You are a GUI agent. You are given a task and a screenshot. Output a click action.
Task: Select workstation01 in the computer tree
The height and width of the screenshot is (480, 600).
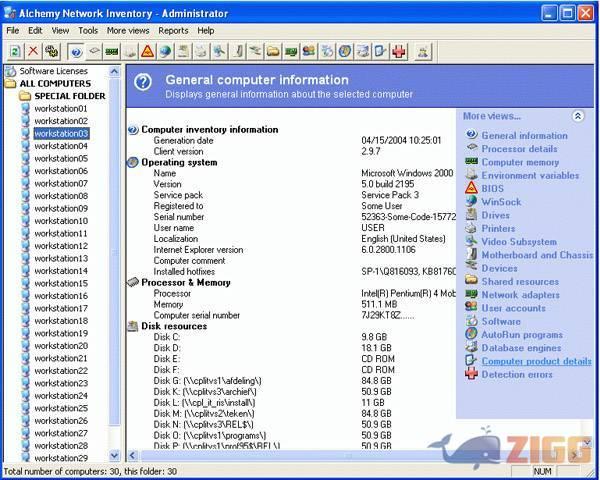point(61,109)
